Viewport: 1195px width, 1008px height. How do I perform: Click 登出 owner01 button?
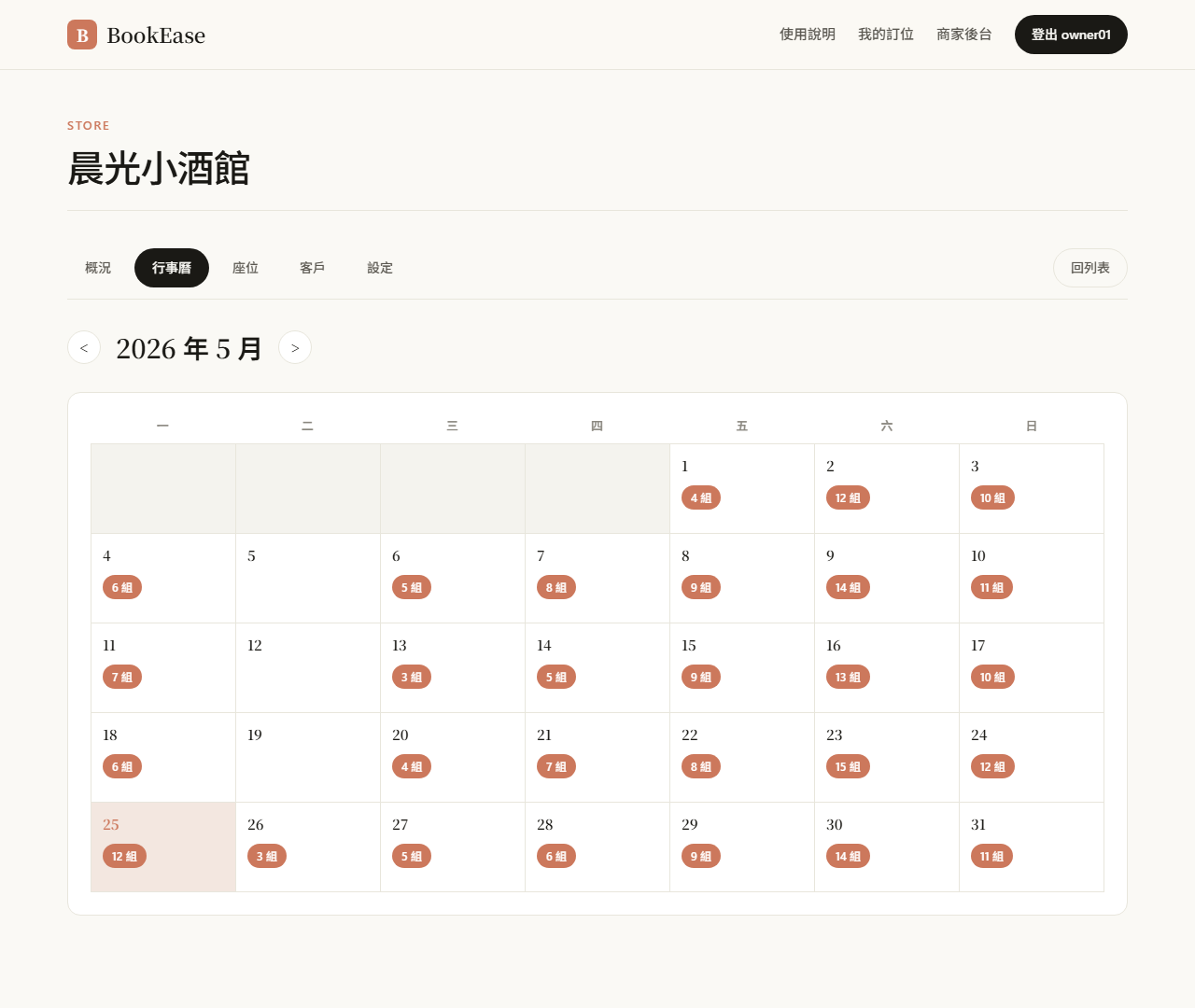(x=1071, y=35)
